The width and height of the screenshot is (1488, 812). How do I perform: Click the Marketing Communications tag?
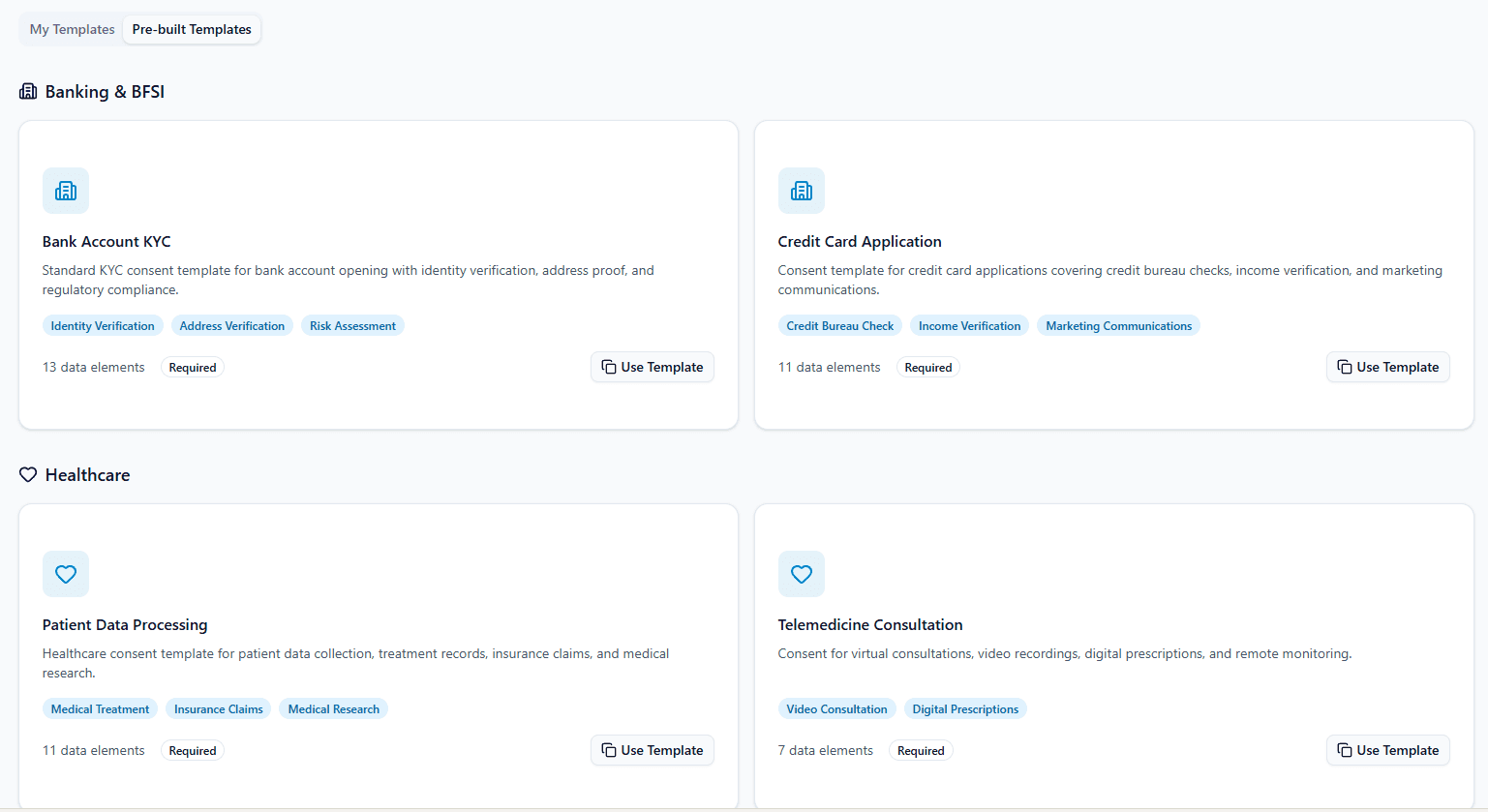point(1118,325)
